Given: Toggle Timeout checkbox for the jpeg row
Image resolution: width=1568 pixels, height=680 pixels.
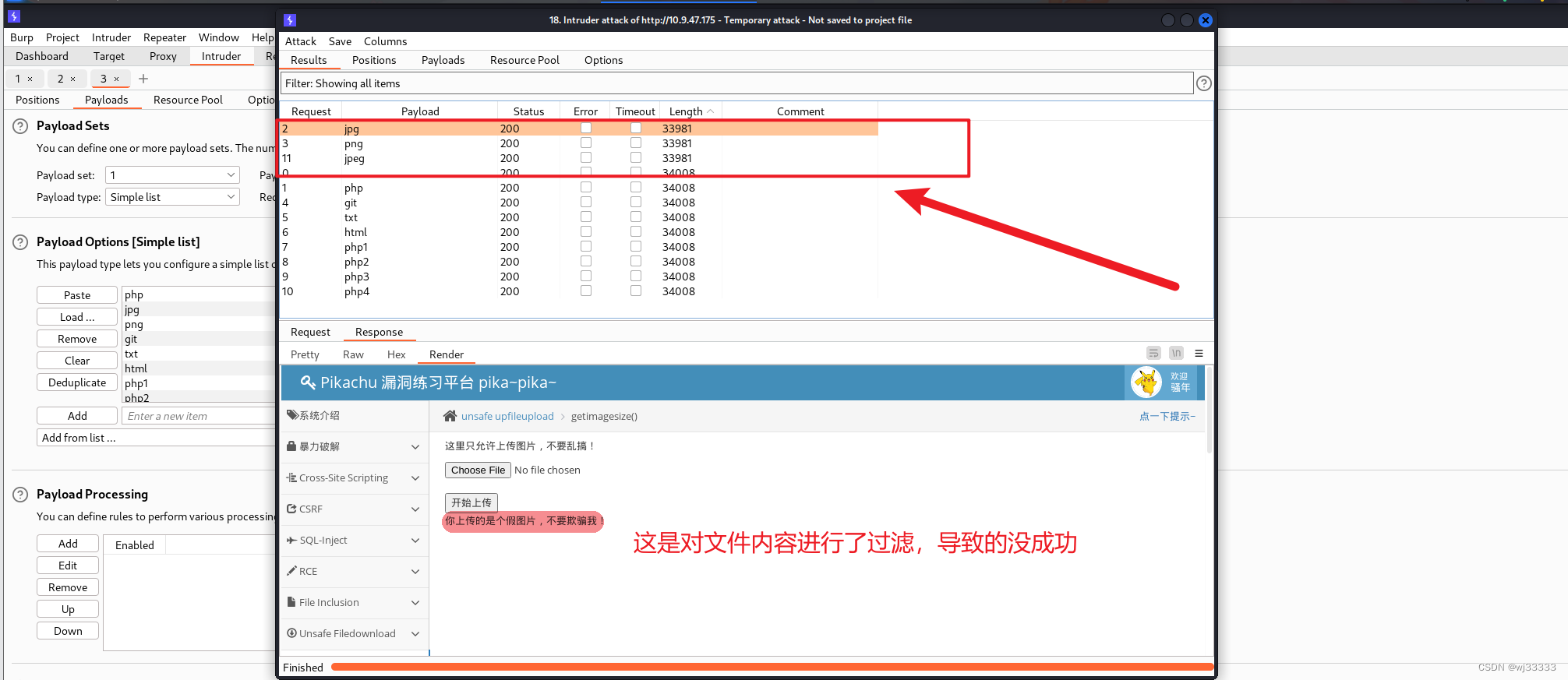Looking at the screenshot, I should tap(636, 157).
